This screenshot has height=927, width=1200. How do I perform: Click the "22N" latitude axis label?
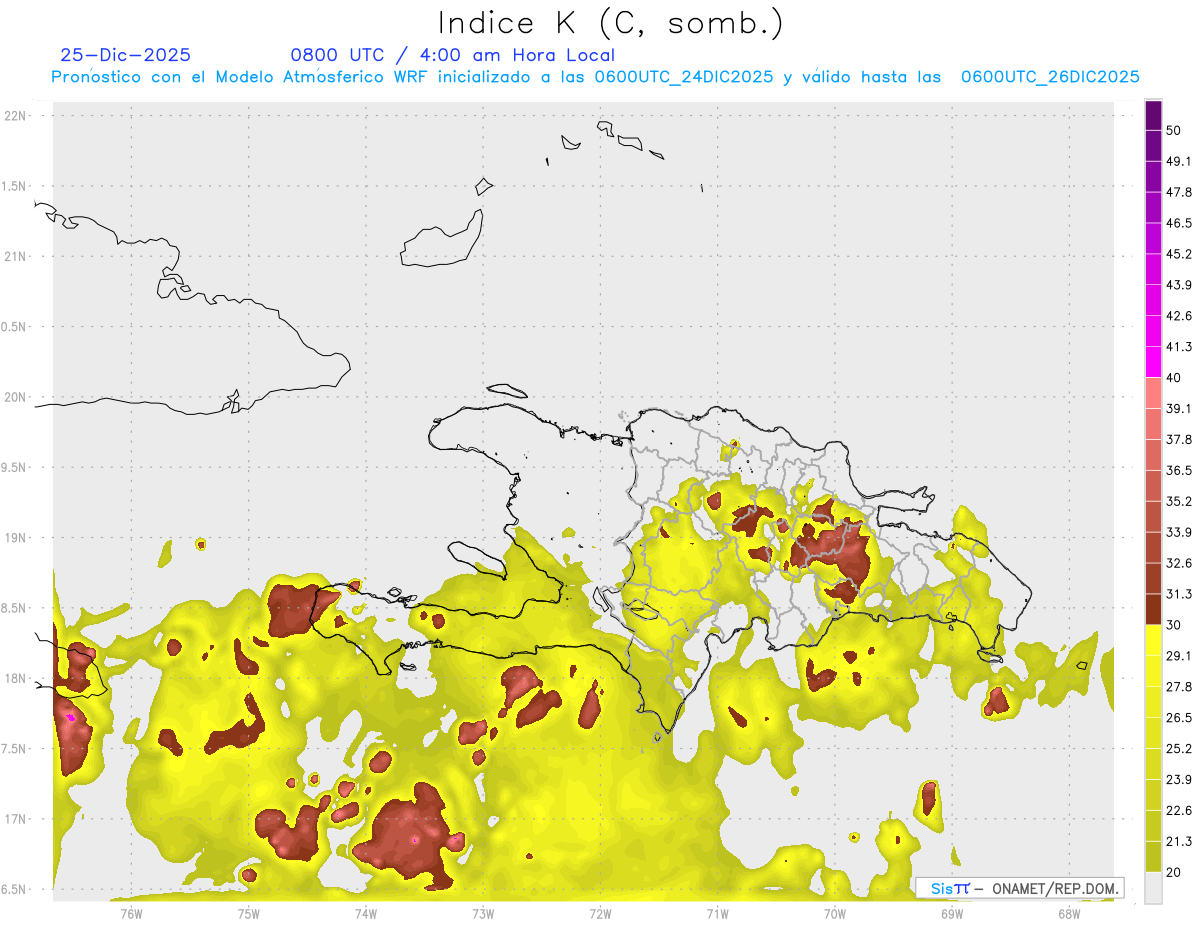[16, 116]
